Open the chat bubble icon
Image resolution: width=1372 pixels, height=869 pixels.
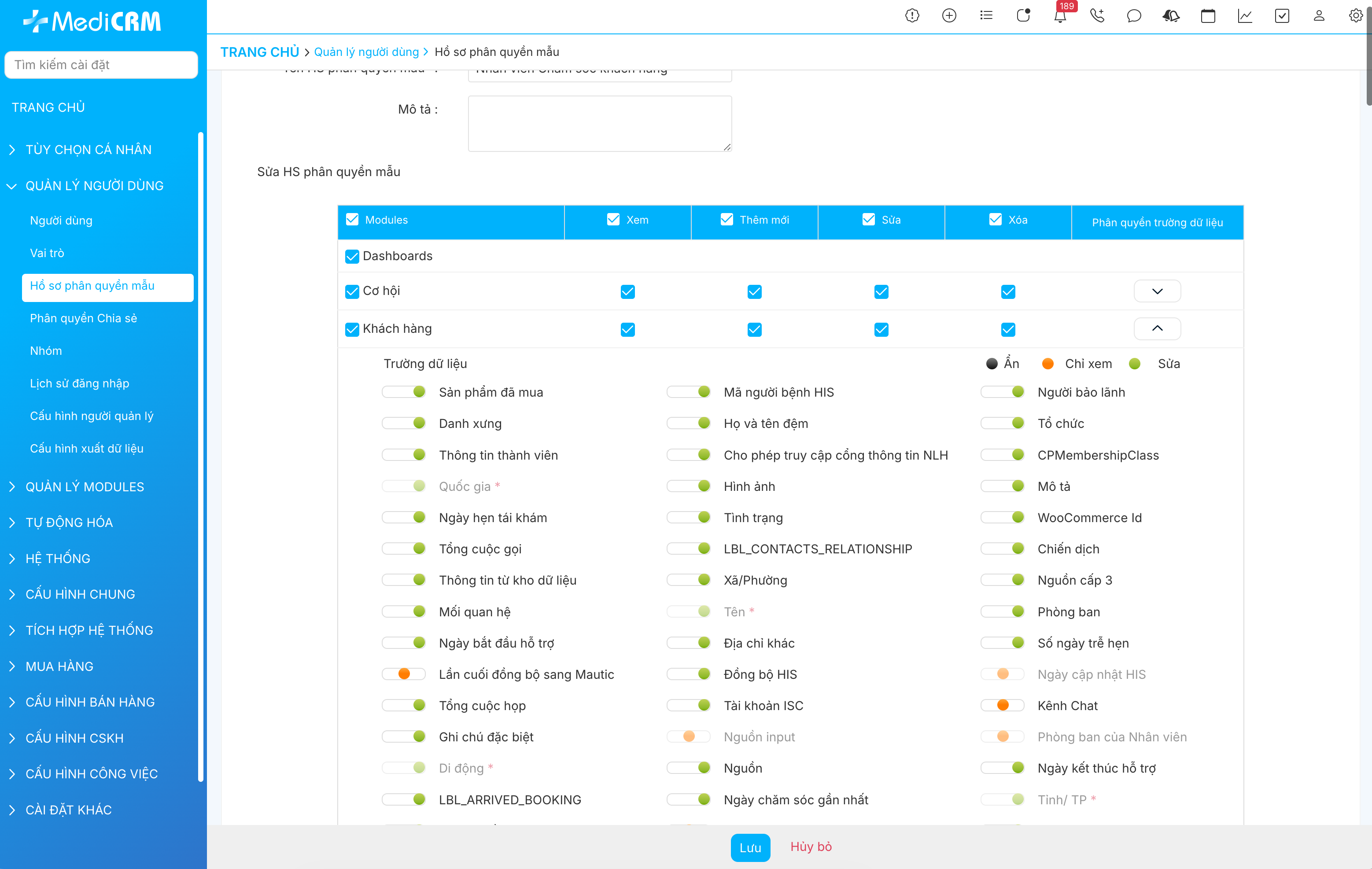click(1134, 16)
